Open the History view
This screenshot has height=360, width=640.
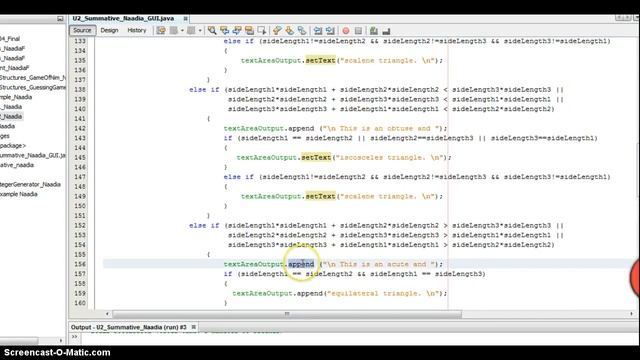click(137, 30)
